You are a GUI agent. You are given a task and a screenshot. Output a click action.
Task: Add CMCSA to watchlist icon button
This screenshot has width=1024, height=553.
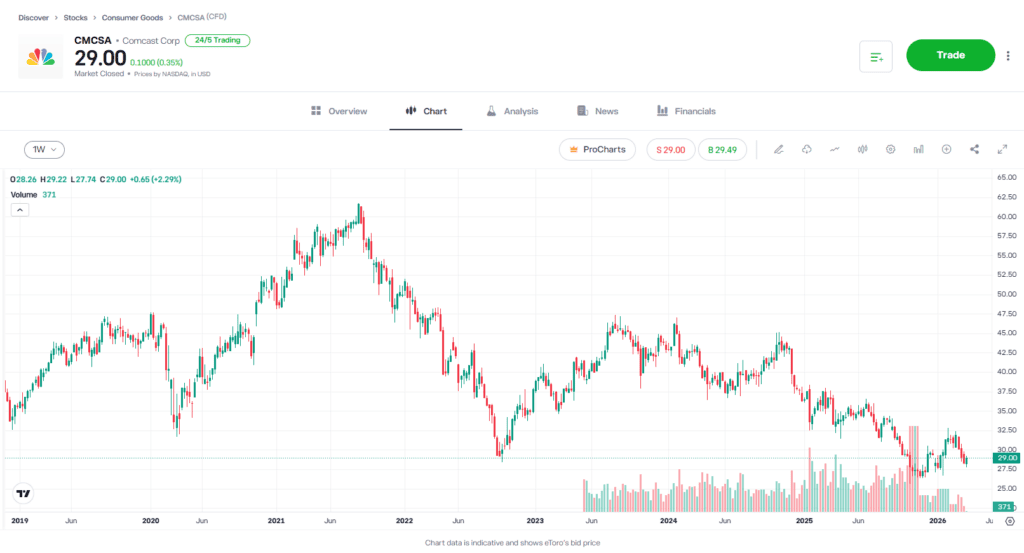point(876,56)
